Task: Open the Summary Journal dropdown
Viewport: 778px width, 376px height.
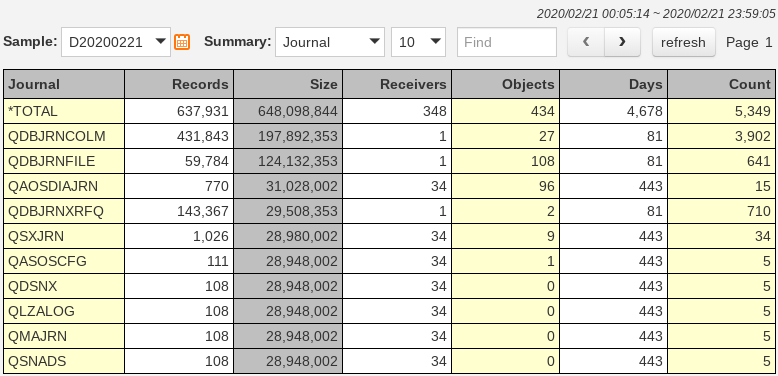Action: click(x=330, y=42)
